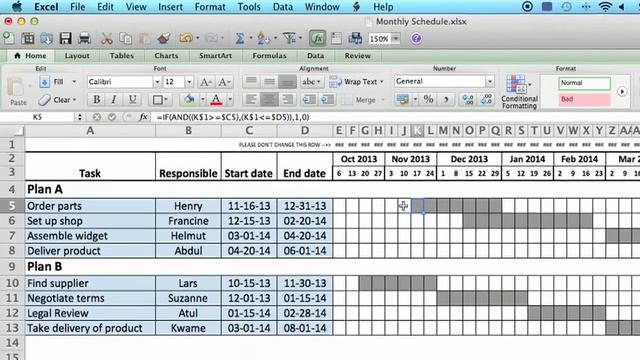Decrease font size with the smaller A icon
Image resolution: width=640 pixels, height=360 pixels.
coord(224,82)
